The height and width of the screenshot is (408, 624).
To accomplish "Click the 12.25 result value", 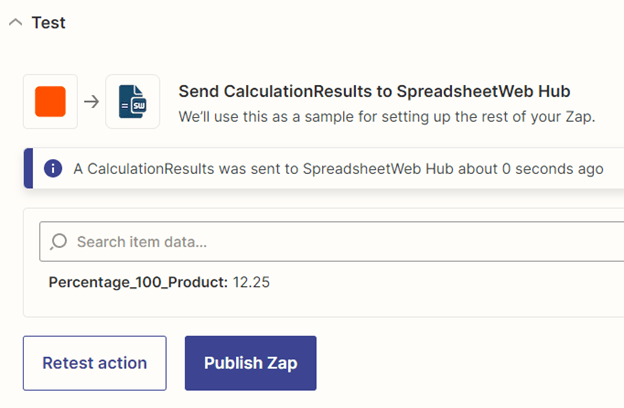I will coord(251,282).
